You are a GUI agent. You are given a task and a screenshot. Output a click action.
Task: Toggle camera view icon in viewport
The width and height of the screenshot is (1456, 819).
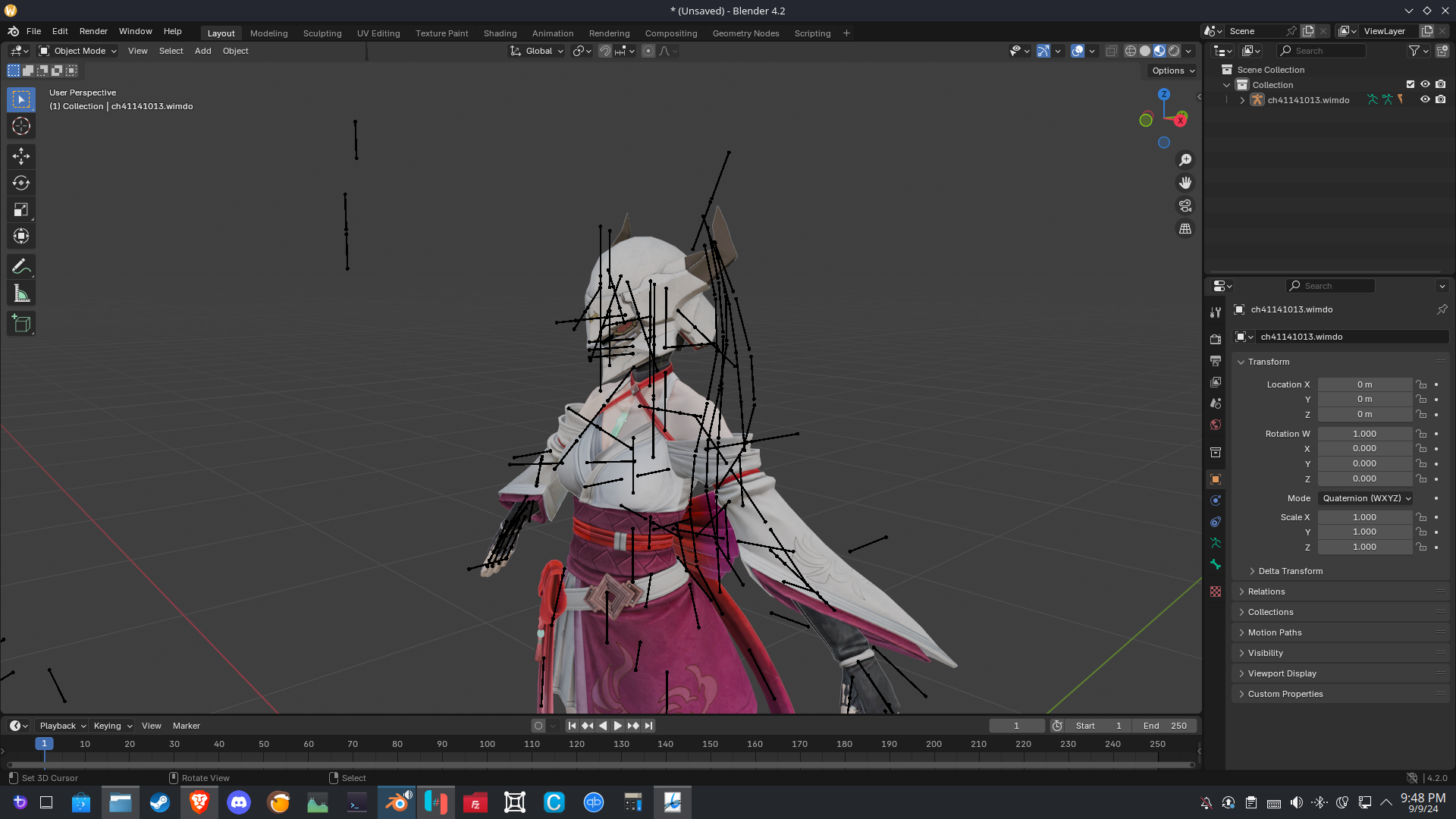point(1185,206)
